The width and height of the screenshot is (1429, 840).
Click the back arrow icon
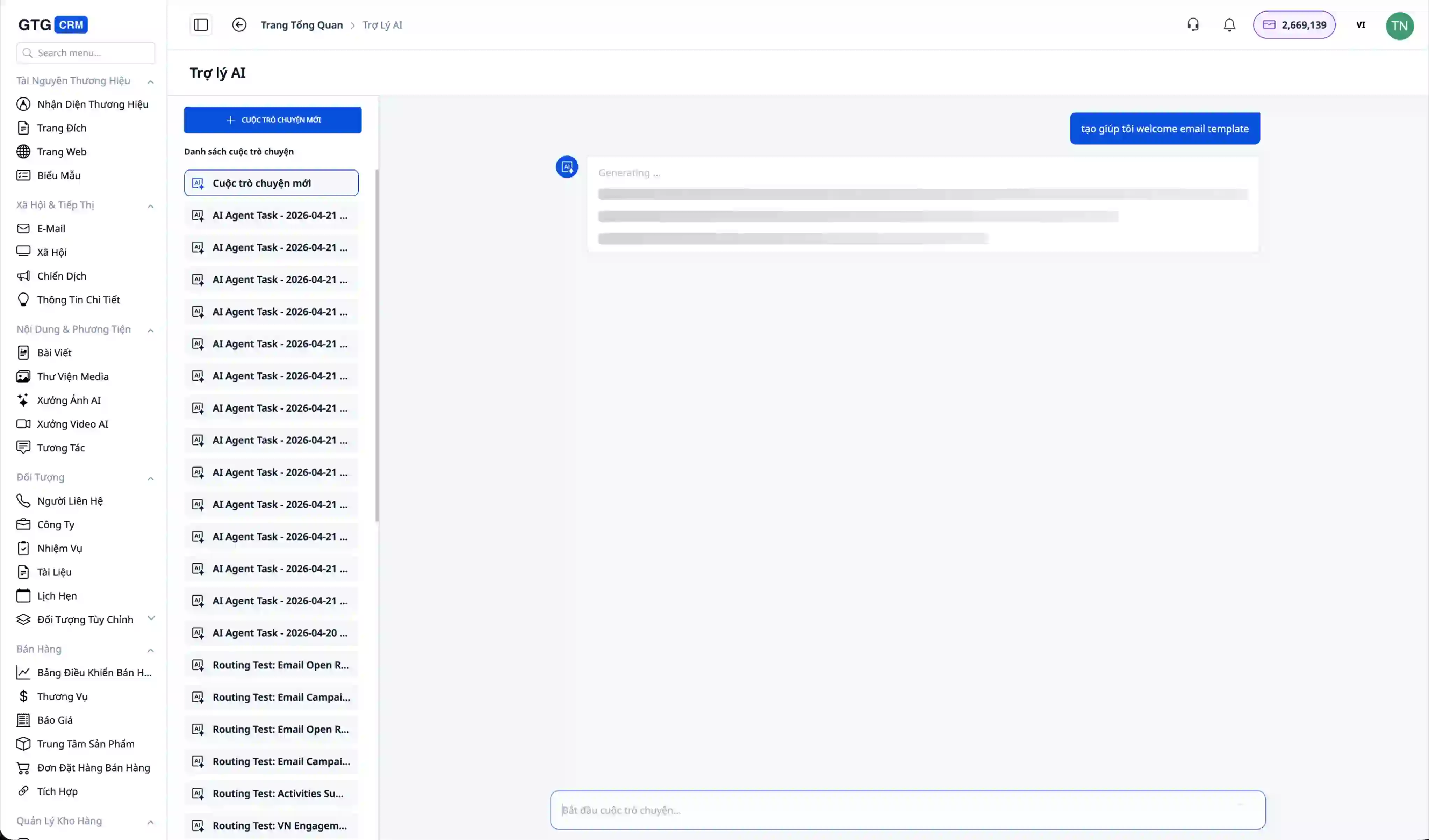(239, 25)
